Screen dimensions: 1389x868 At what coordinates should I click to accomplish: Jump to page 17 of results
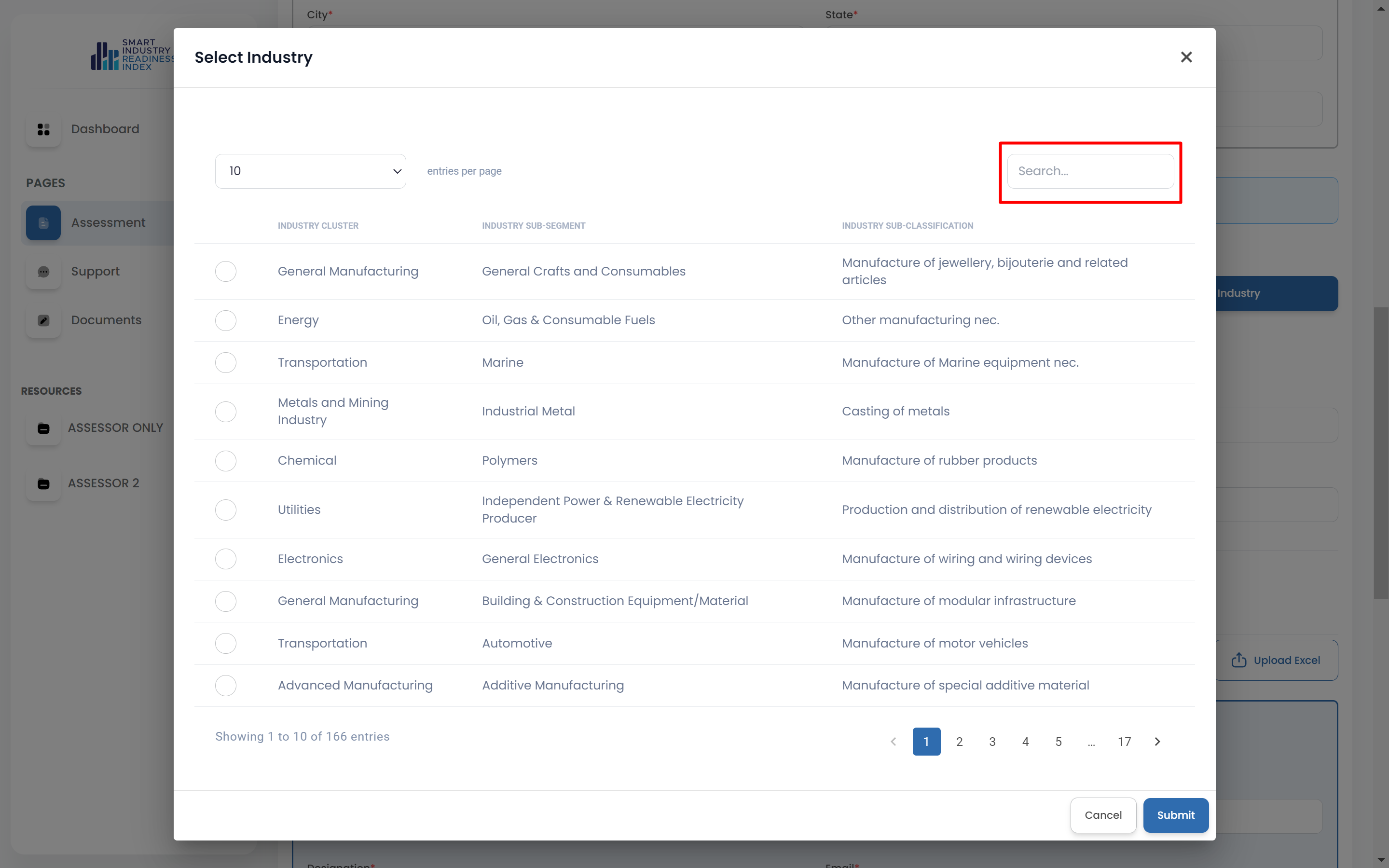tap(1124, 742)
